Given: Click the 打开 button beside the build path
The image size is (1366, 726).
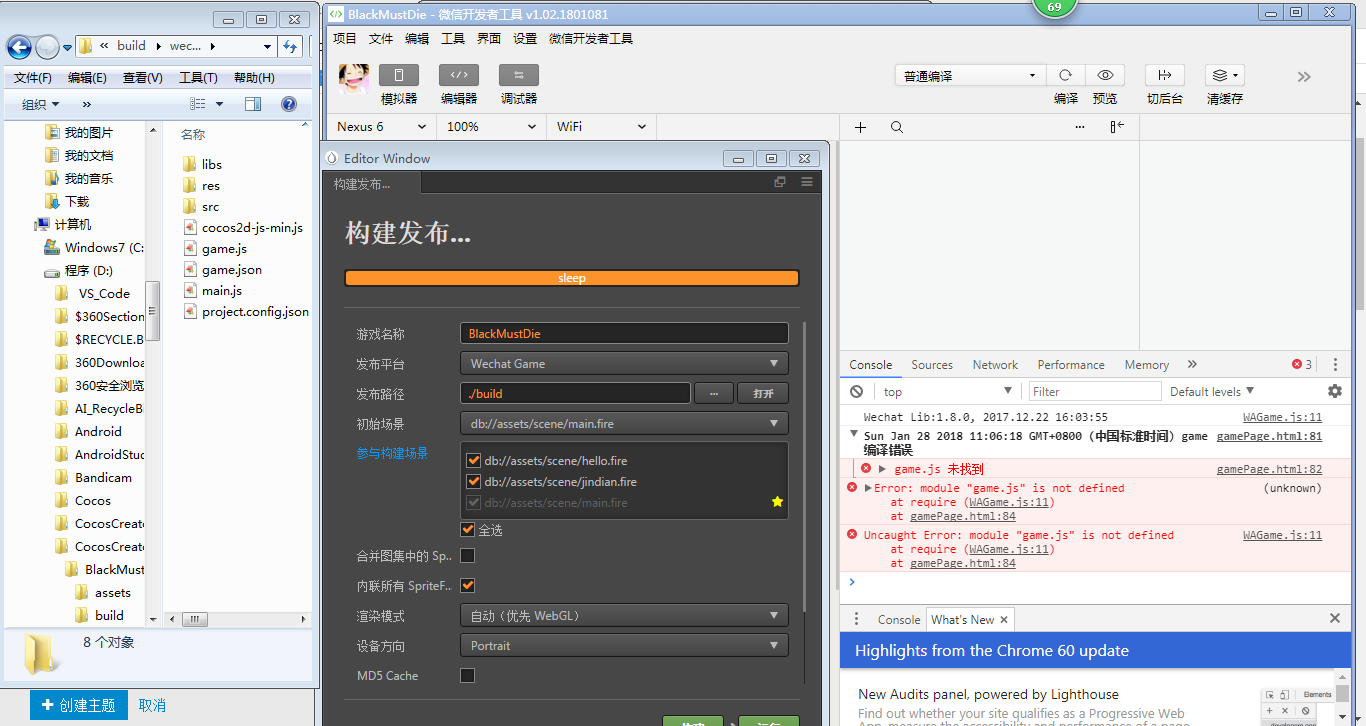Looking at the screenshot, I should coord(763,394).
